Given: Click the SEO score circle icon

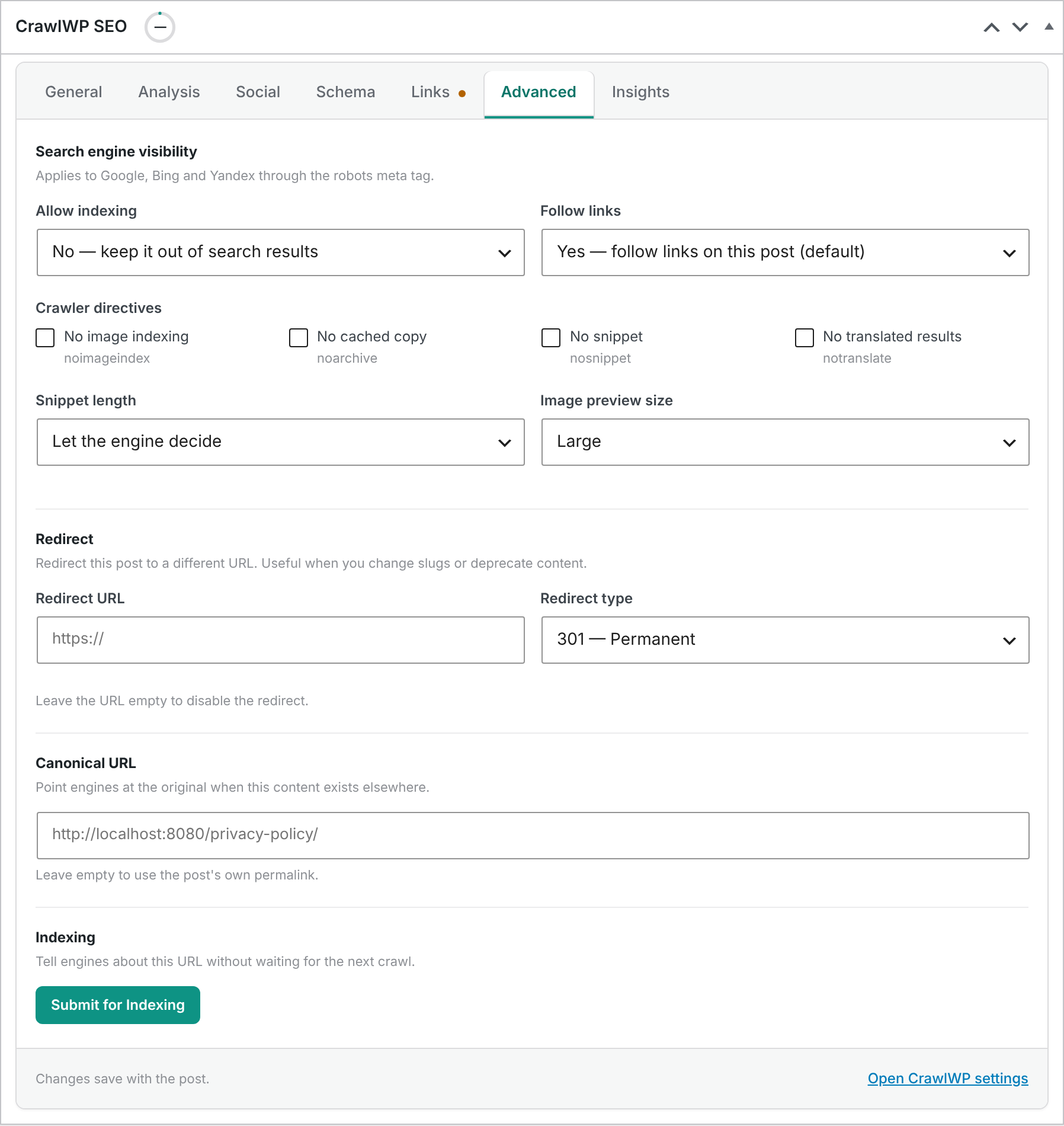Looking at the screenshot, I should (x=160, y=27).
